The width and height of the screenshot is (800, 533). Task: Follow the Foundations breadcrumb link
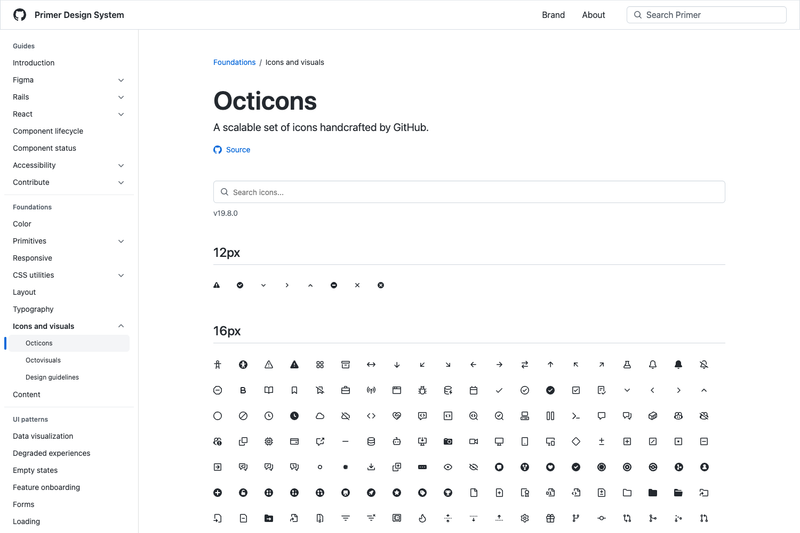coord(234,62)
